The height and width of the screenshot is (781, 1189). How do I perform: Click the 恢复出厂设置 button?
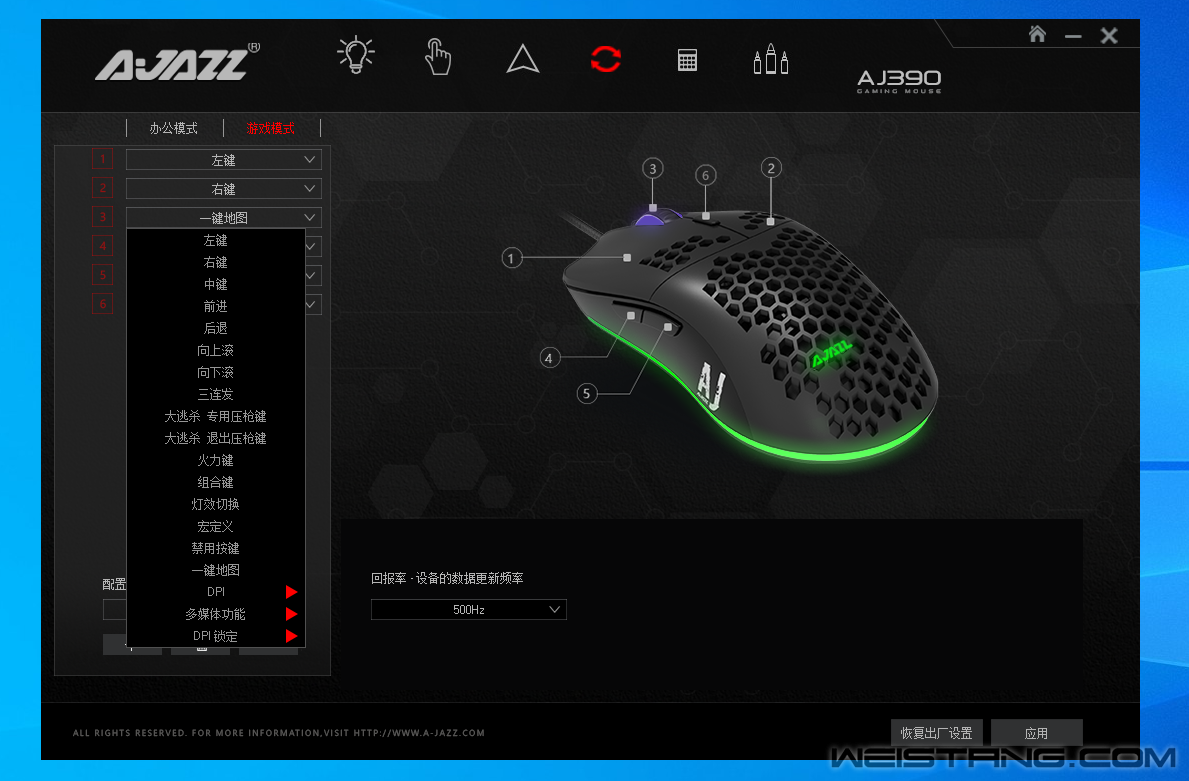[936, 733]
